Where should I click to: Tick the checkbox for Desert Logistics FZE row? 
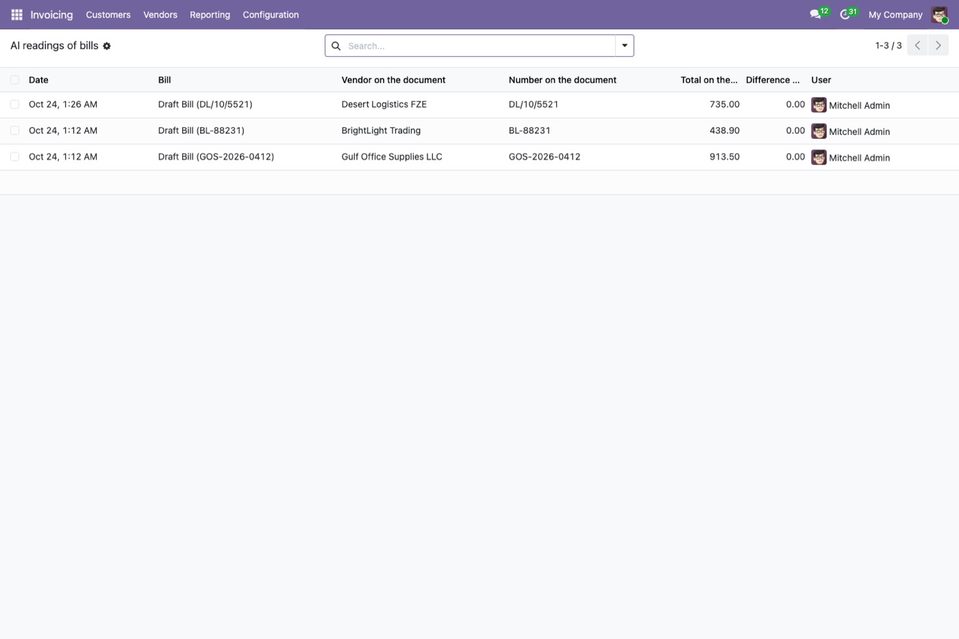[x=15, y=105]
